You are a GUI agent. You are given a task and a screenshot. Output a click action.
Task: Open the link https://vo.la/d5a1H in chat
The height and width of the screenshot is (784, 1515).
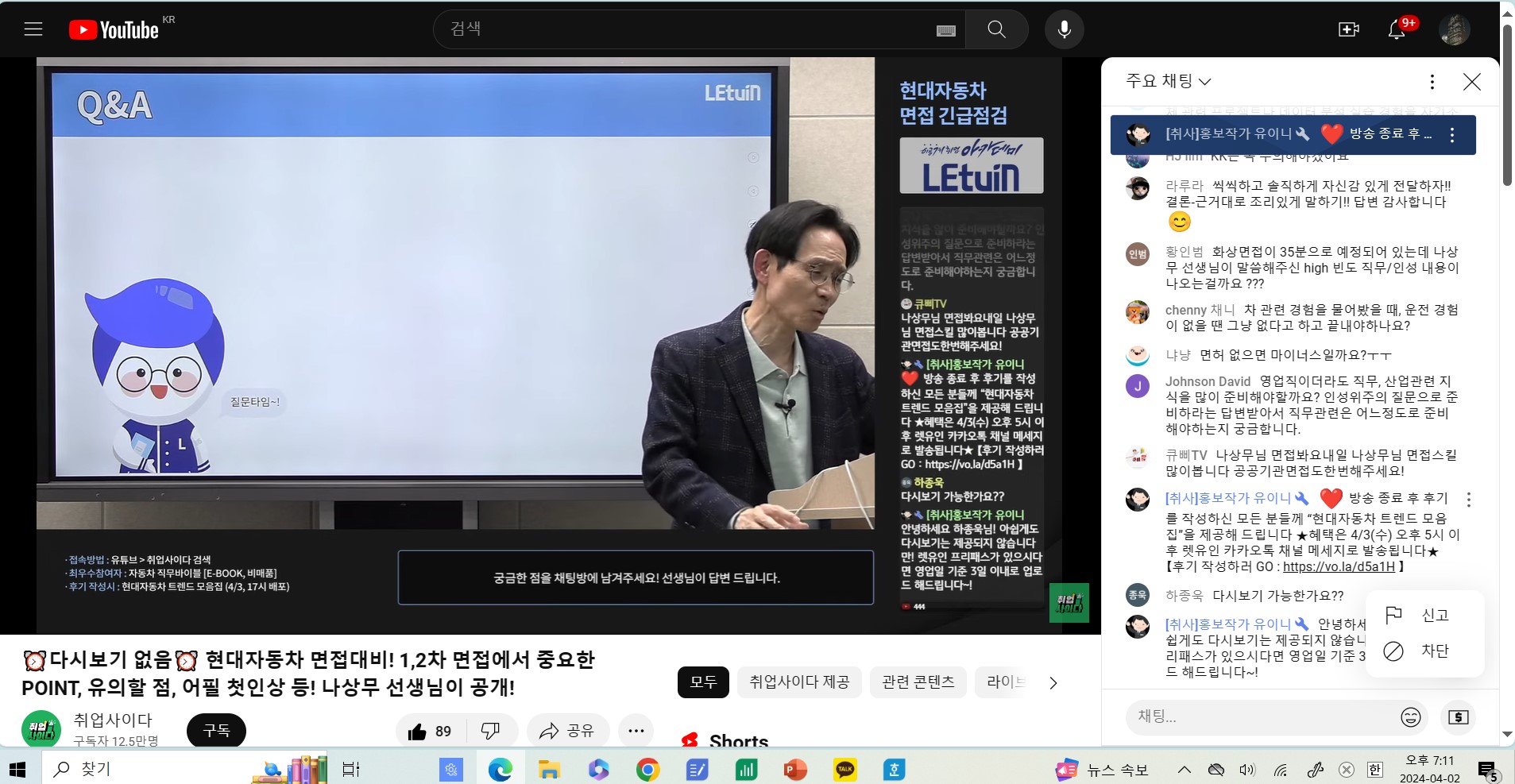[1339, 566]
